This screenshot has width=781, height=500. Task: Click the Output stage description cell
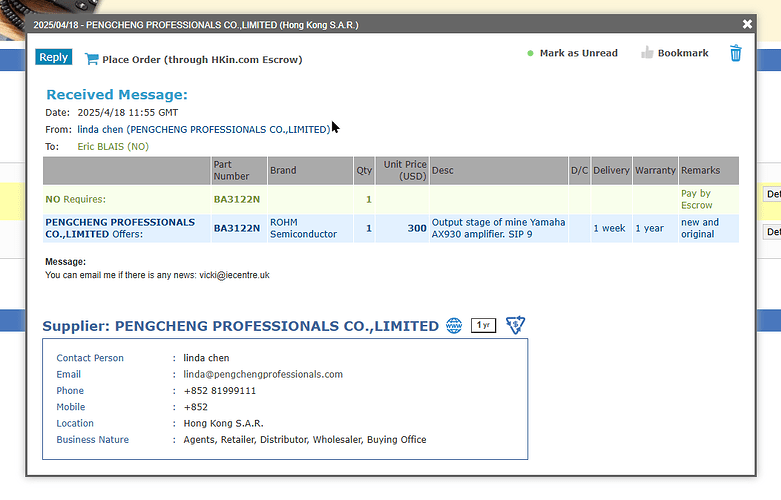498,229
